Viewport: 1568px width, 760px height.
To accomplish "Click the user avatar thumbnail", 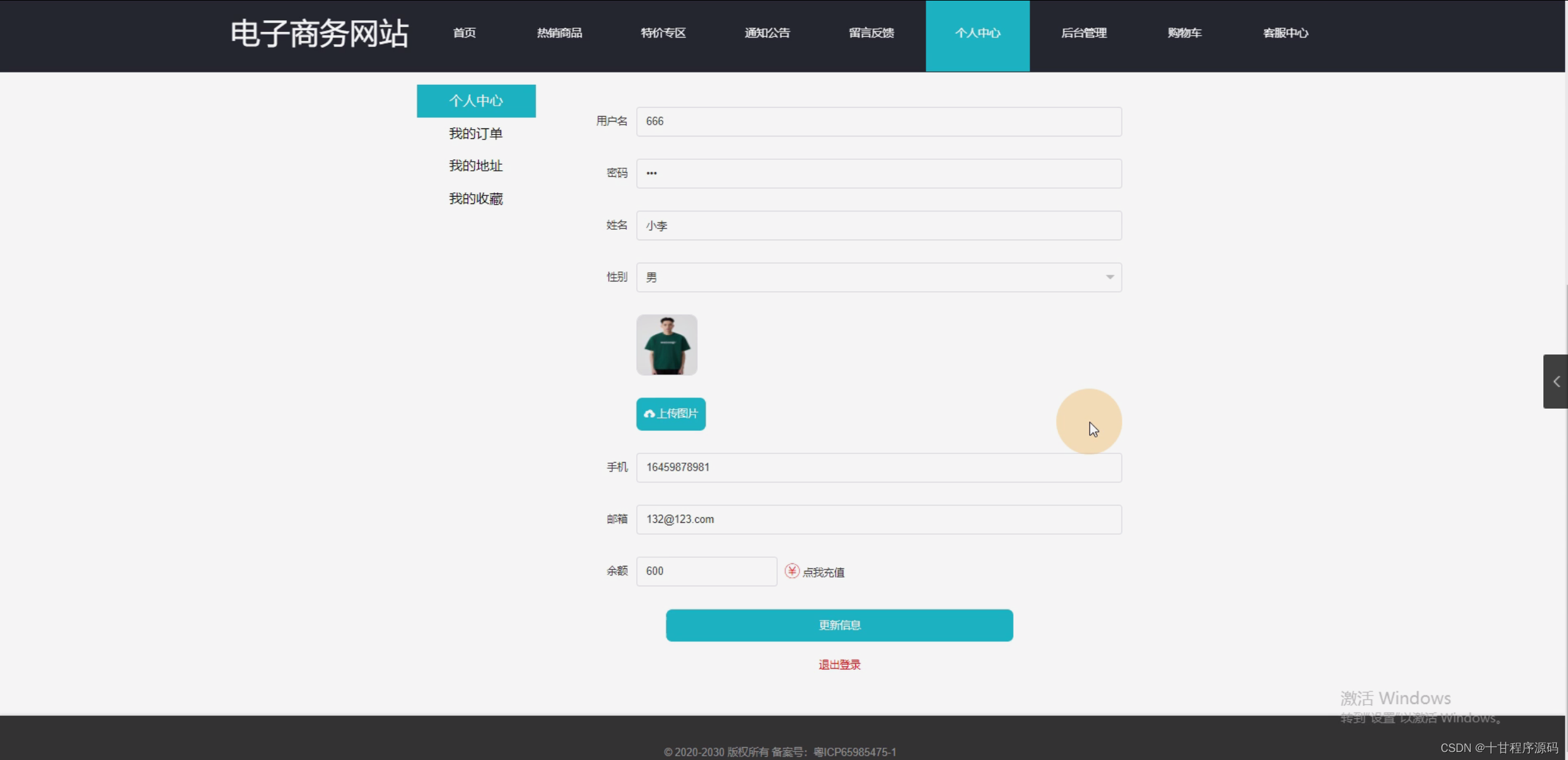I will coord(666,345).
